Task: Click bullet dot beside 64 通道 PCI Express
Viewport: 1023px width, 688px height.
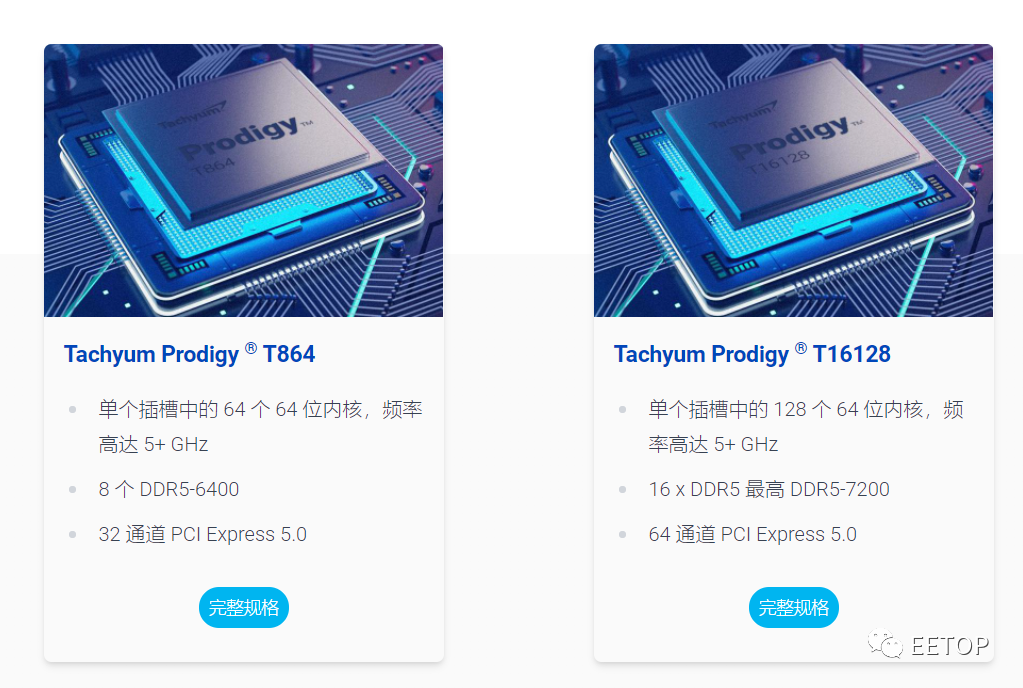Action: (622, 534)
